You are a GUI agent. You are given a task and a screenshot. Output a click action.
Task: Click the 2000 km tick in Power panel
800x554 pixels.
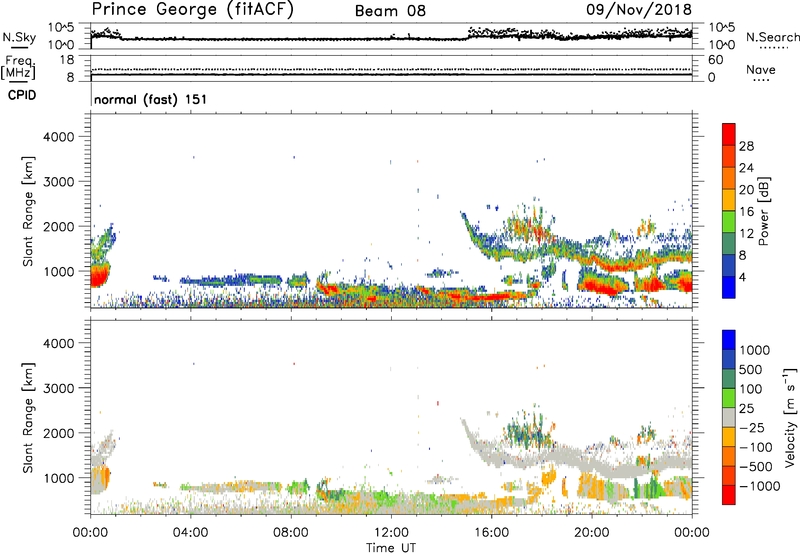59,226
